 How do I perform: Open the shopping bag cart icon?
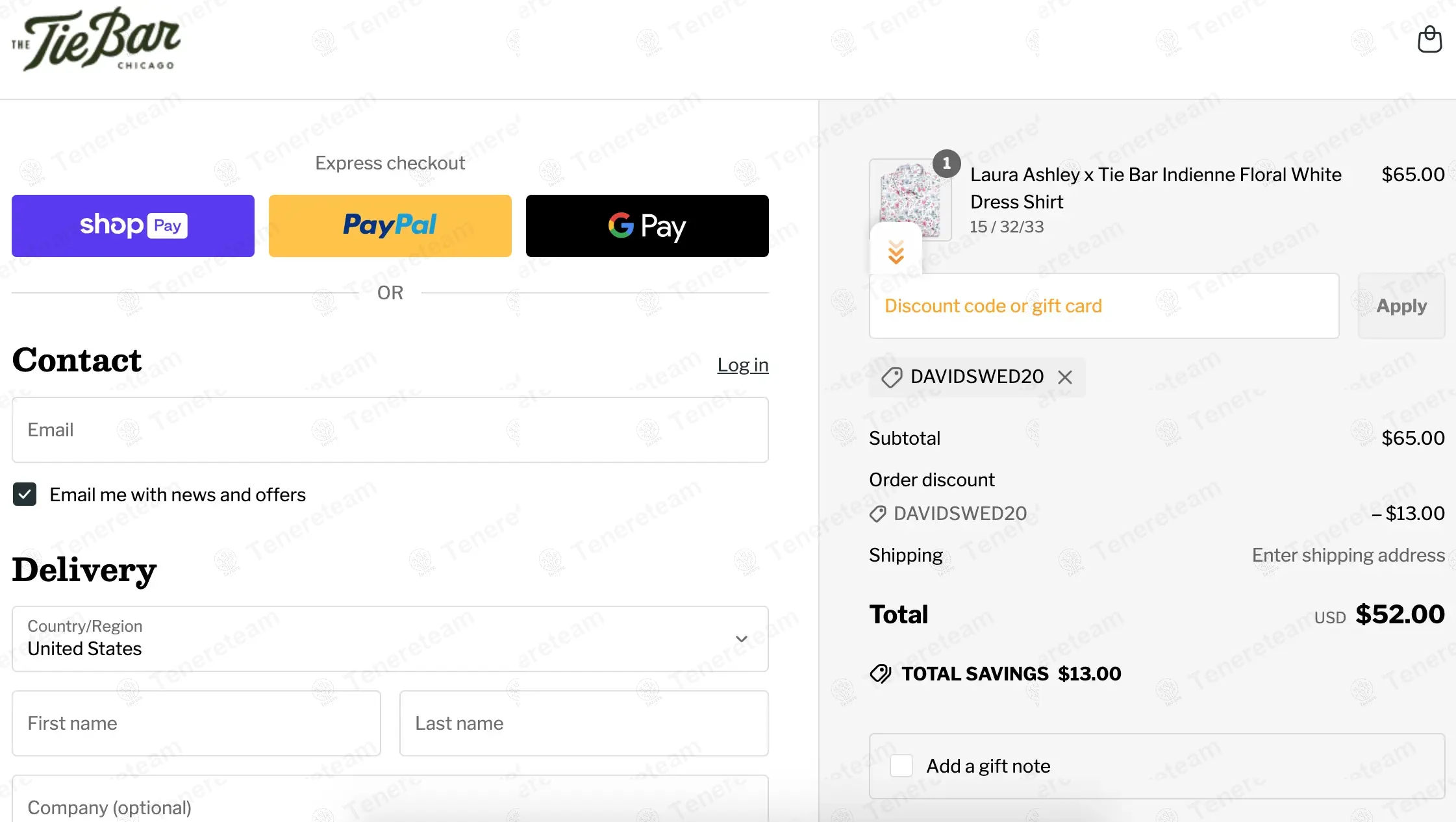1429,40
